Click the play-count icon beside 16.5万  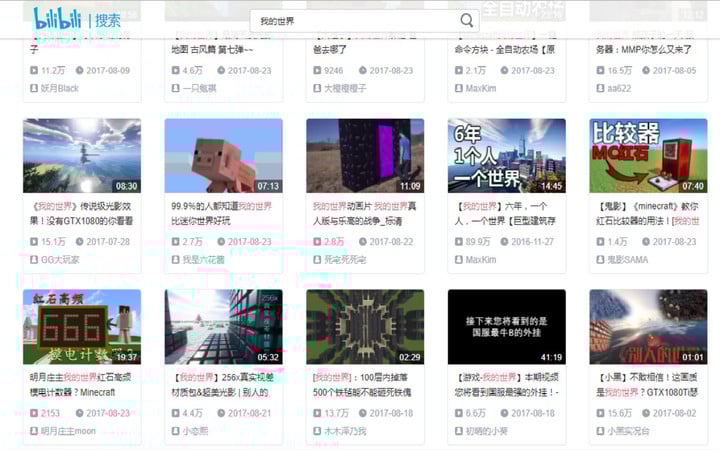600,70
